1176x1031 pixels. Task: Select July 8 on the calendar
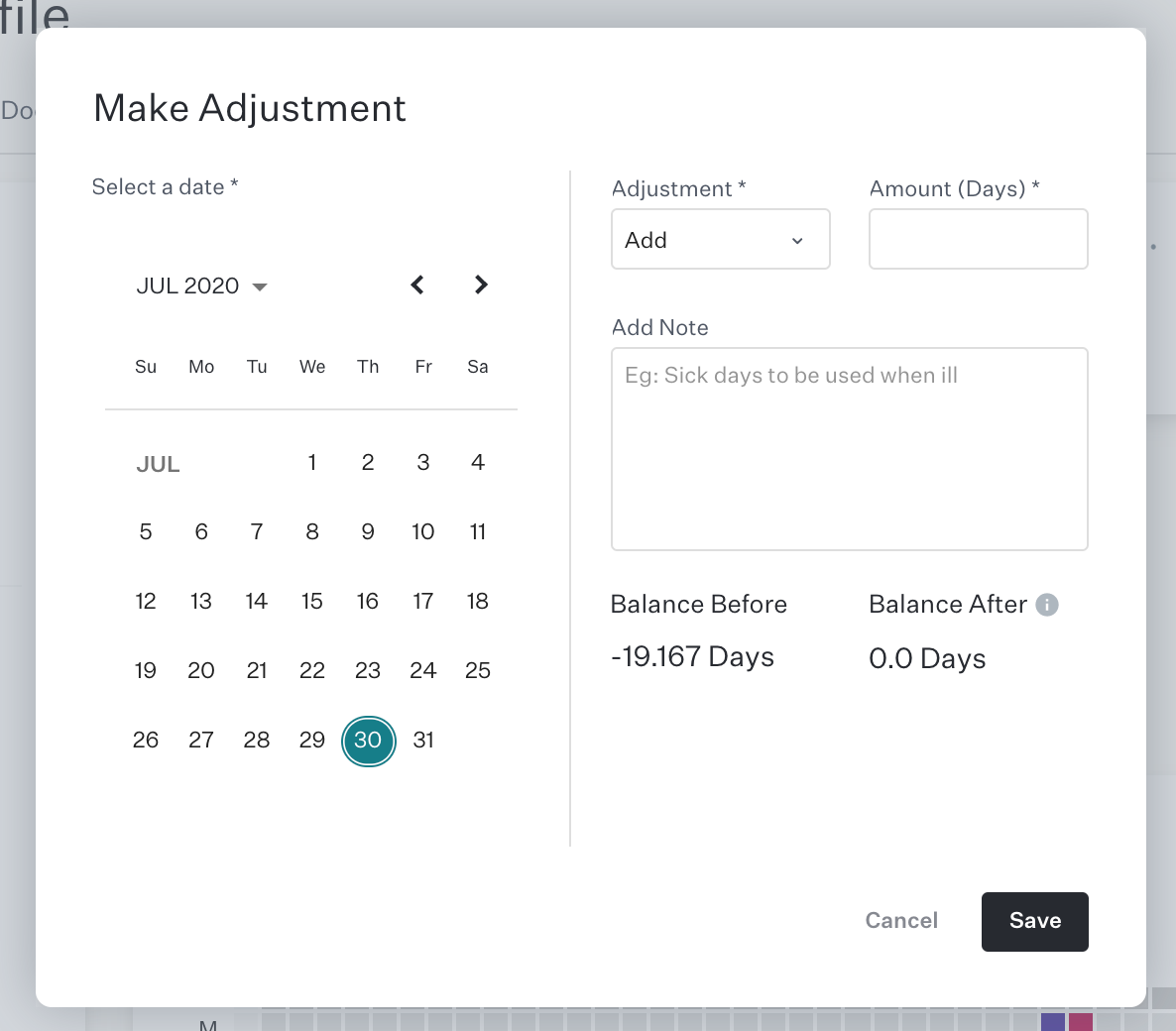click(x=312, y=531)
